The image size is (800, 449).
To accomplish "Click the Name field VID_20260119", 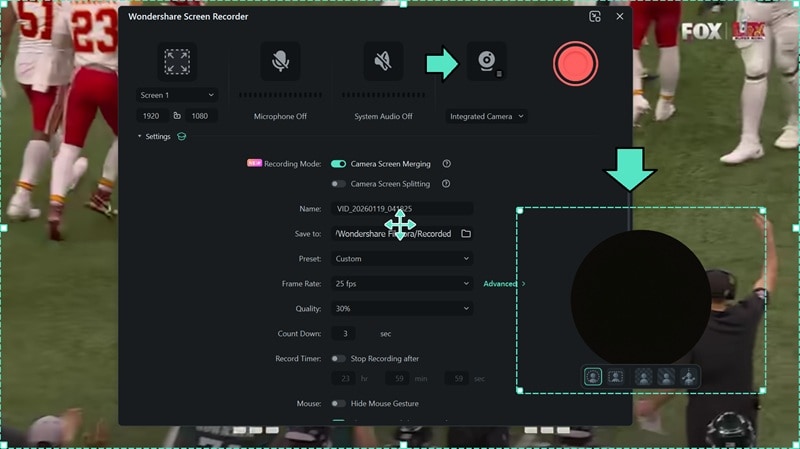I will pyautogui.click(x=402, y=209).
